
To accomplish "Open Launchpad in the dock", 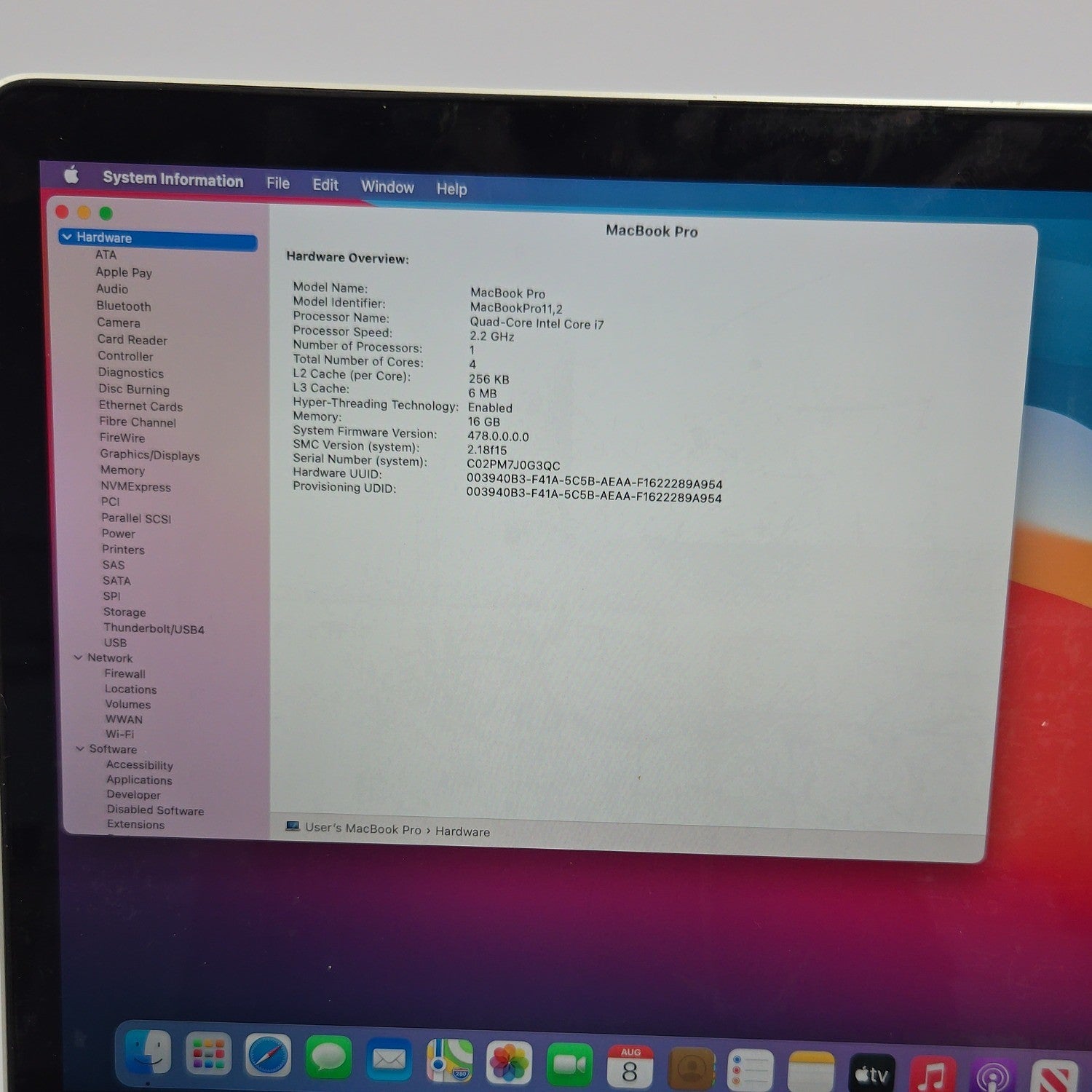I will [208, 1054].
